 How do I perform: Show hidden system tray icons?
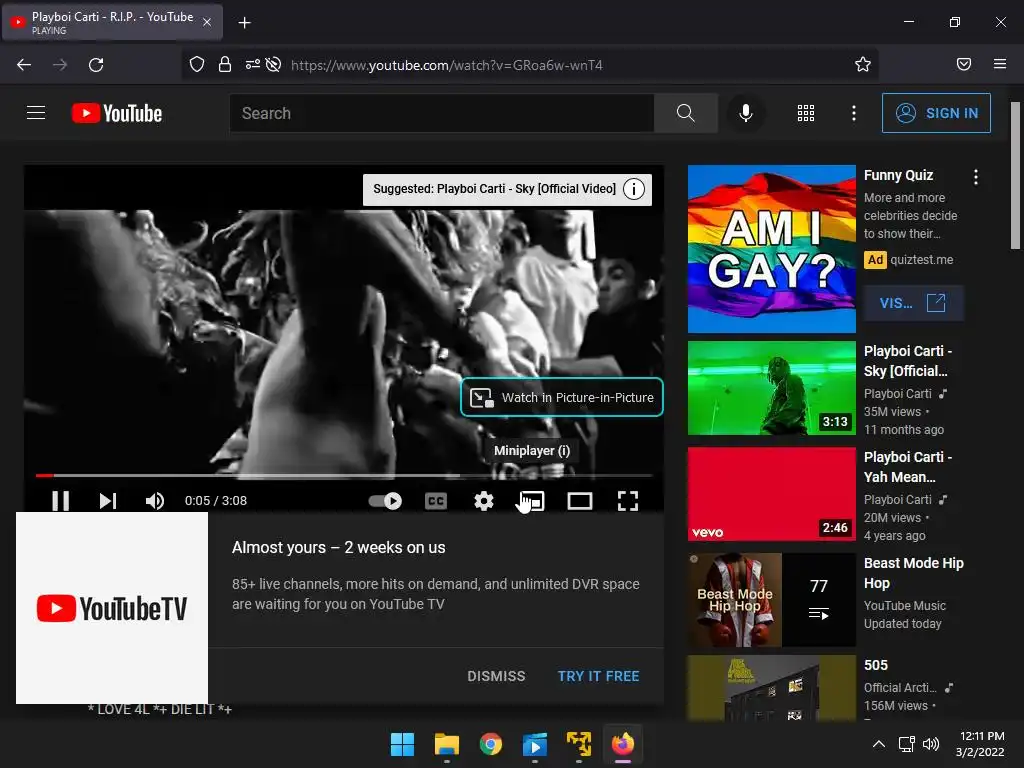(x=879, y=744)
